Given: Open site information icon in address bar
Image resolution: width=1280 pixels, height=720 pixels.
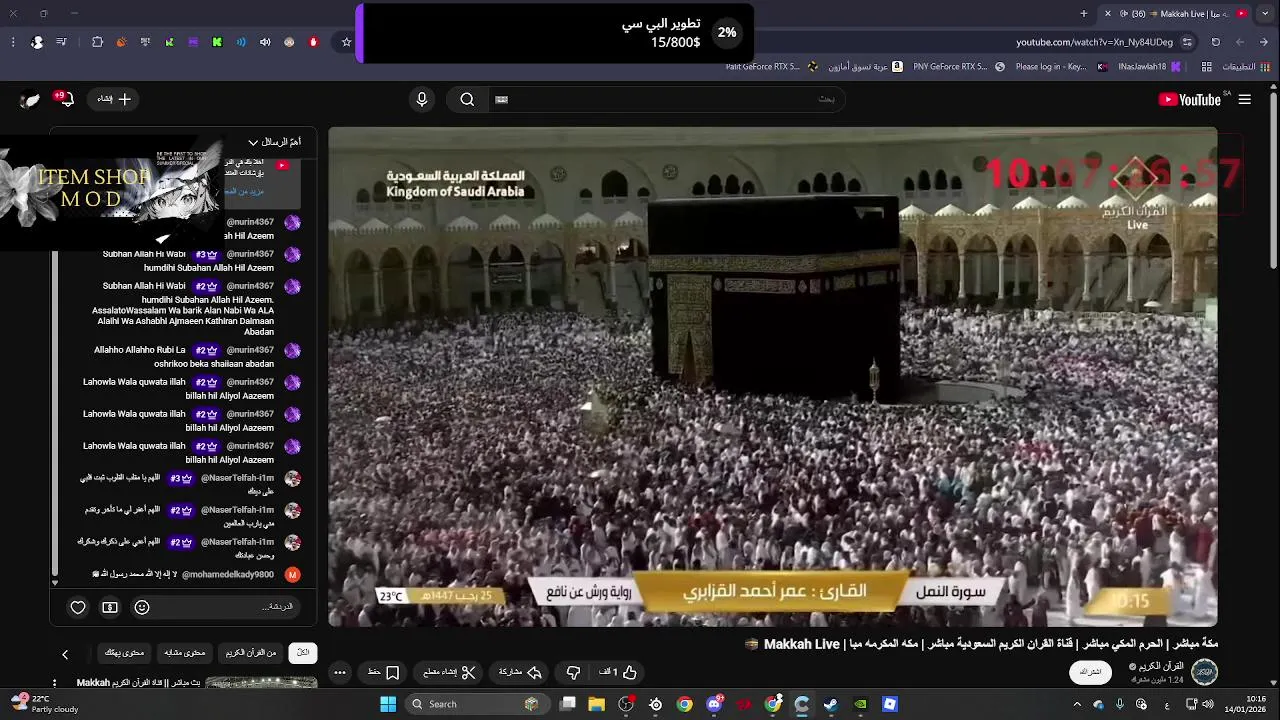Looking at the screenshot, I should pos(1187,42).
